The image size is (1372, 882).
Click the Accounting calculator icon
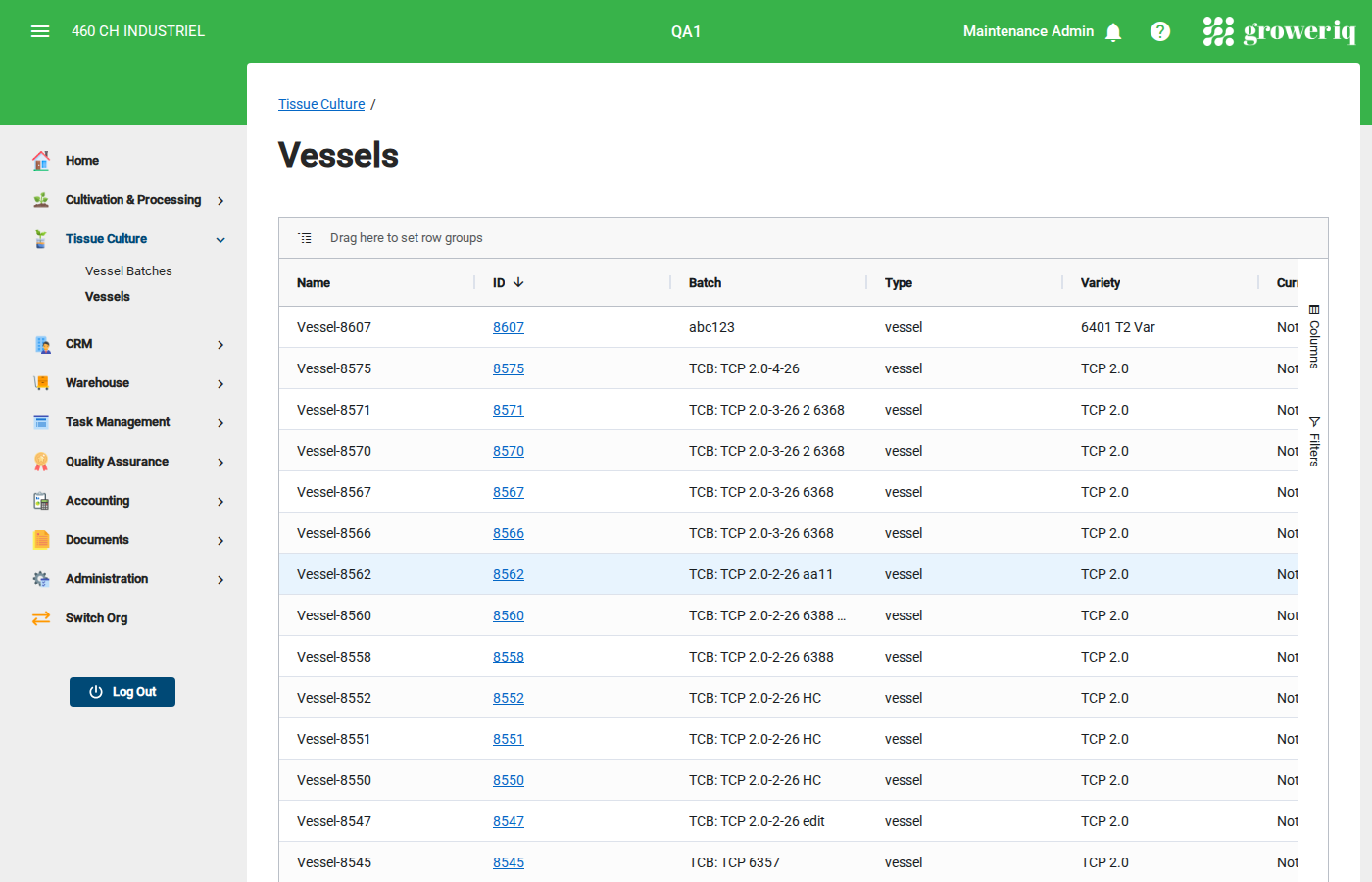pos(40,500)
